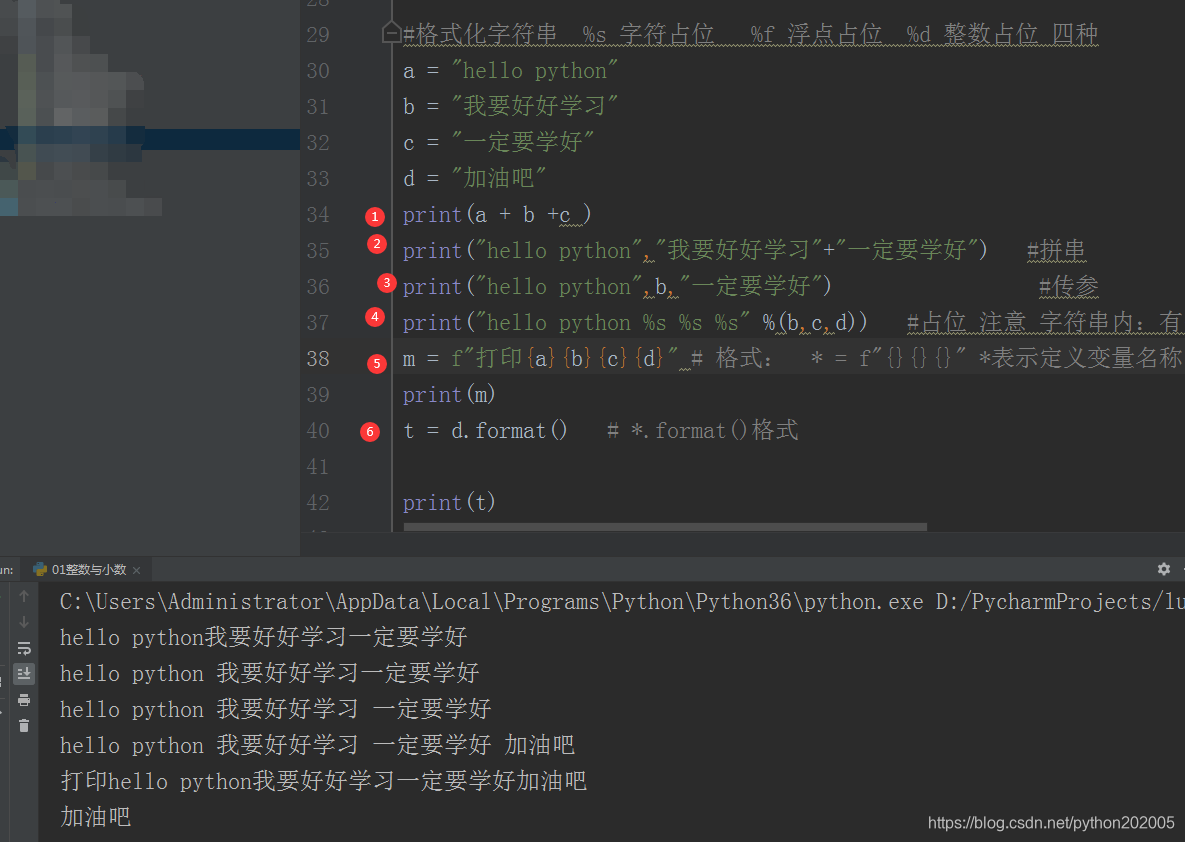Click the editor horizontal scrollbar
This screenshot has width=1185, height=842.
click(x=665, y=527)
